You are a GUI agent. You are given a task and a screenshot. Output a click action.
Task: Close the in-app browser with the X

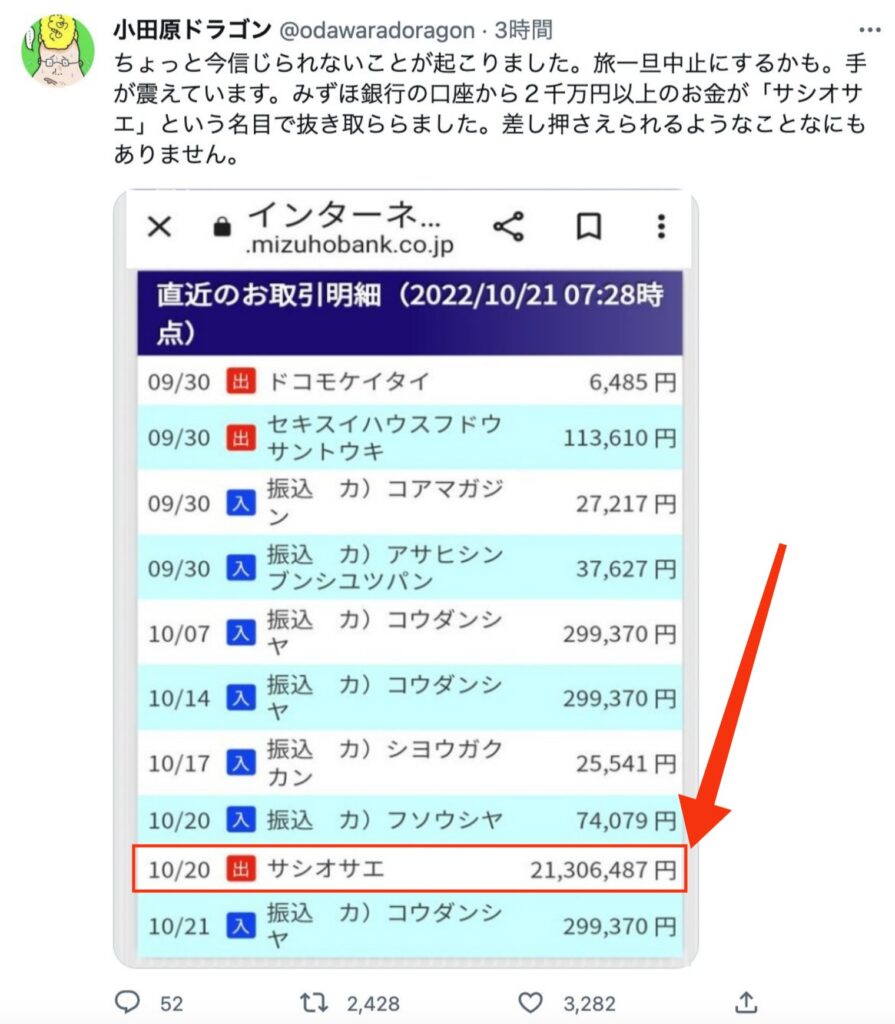coord(159,227)
